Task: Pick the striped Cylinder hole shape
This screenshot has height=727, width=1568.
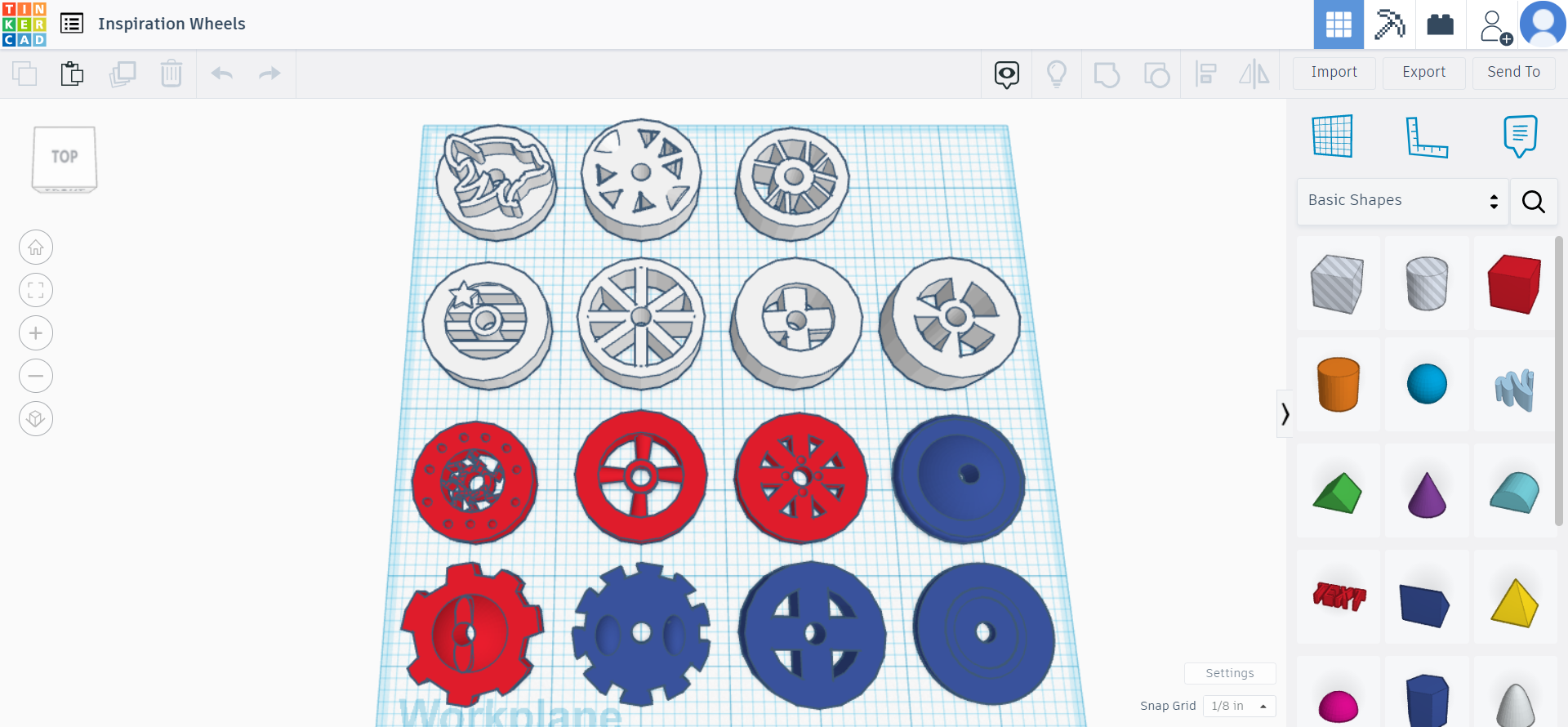Action: pyautogui.click(x=1427, y=283)
